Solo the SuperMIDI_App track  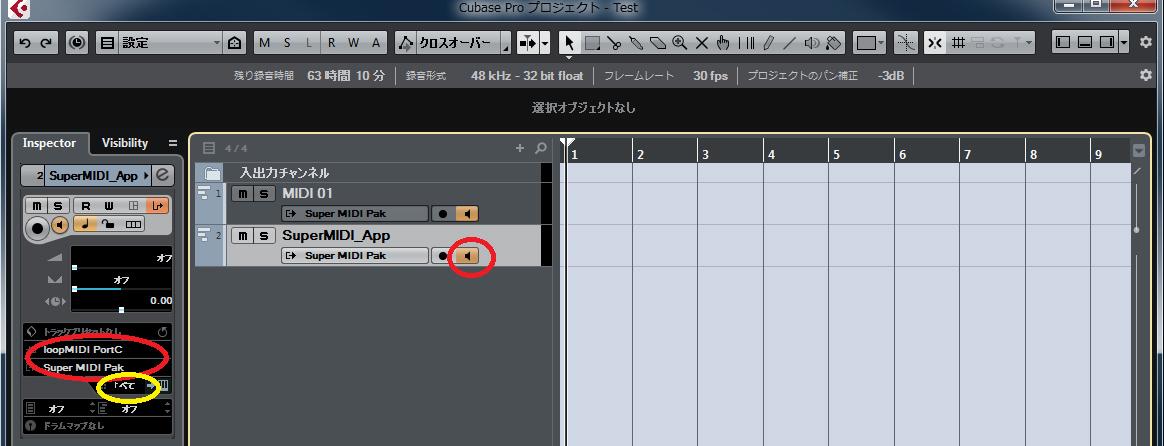tap(264, 235)
